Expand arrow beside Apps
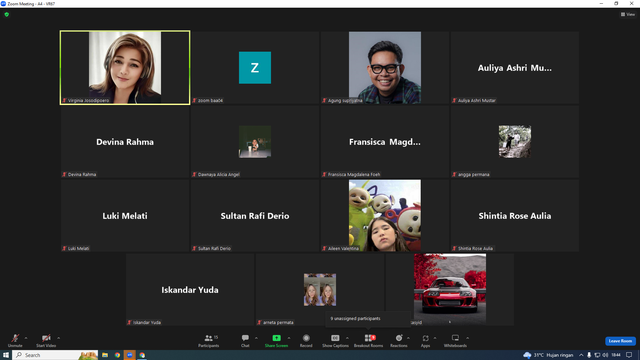This screenshot has width=640, height=360. pyautogui.click(x=435, y=338)
